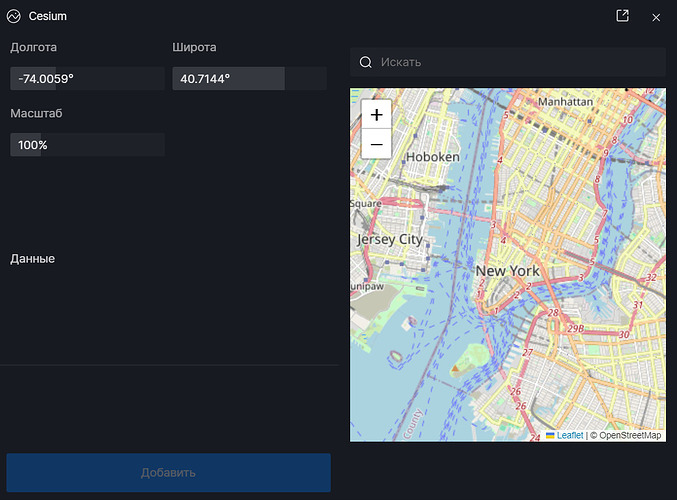Click the Данные section heading
677x500 pixels.
coord(32,259)
